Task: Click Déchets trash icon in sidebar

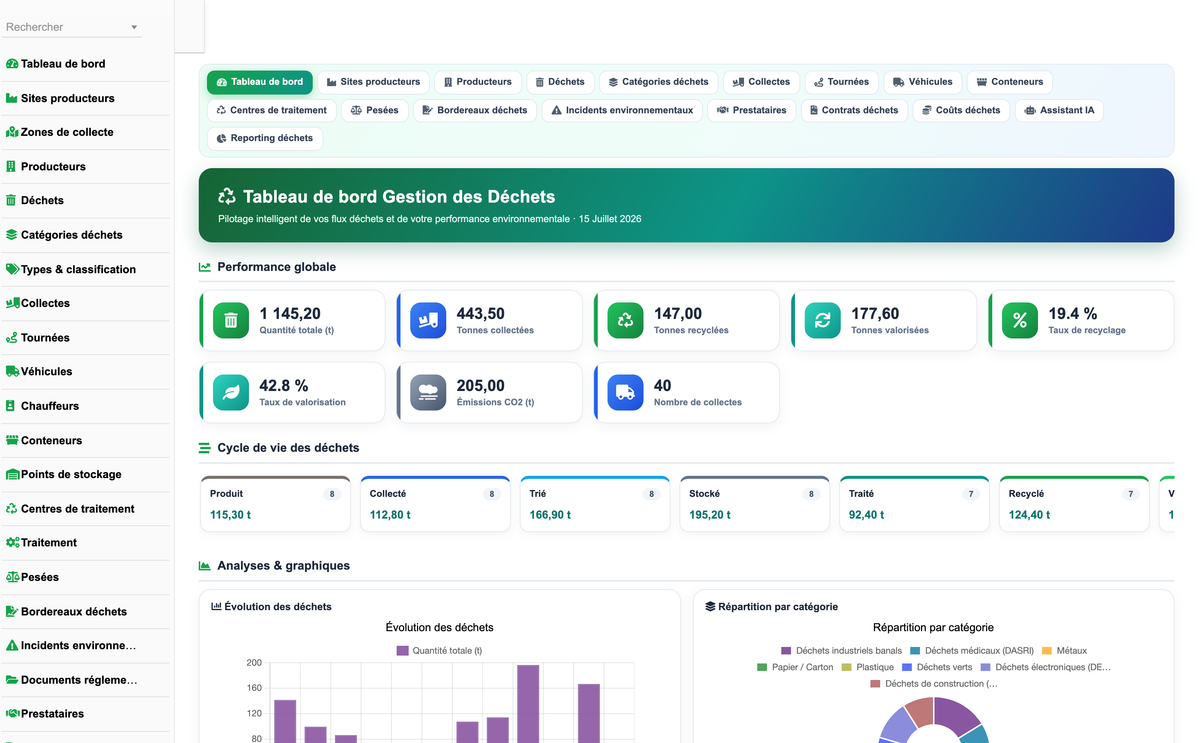Action: coord(11,200)
